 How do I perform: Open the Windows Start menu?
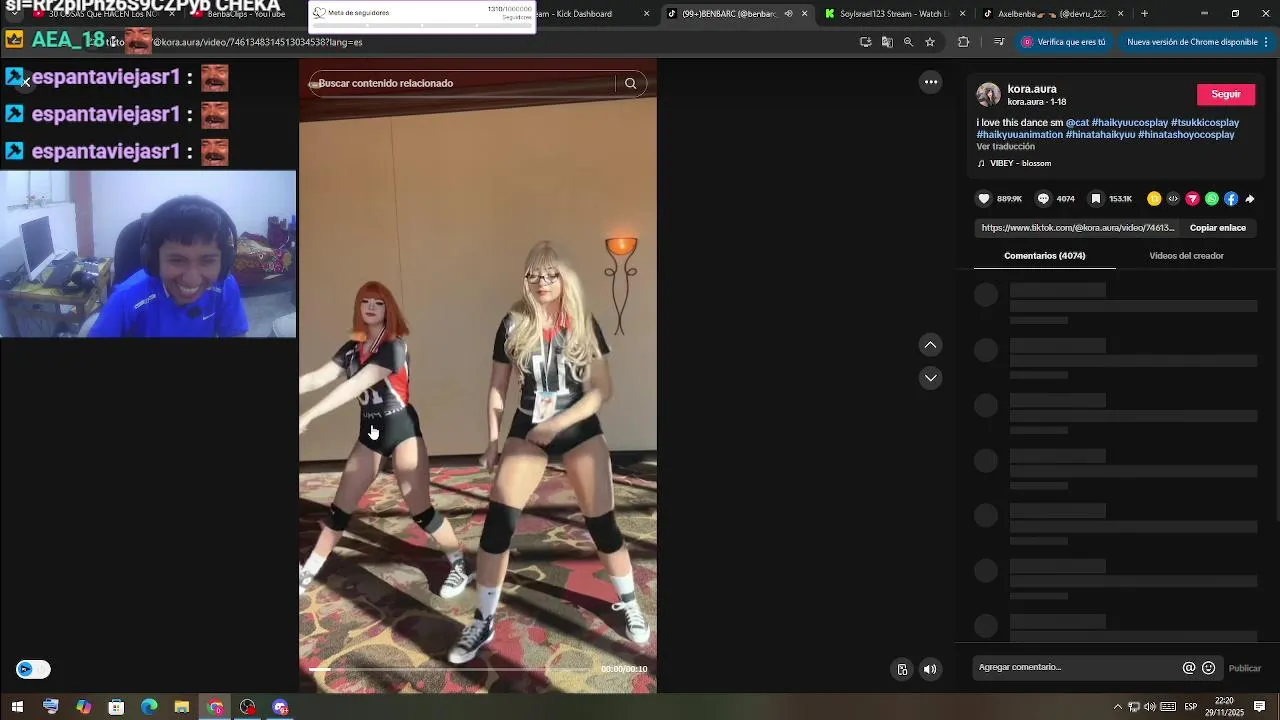tap(17, 707)
